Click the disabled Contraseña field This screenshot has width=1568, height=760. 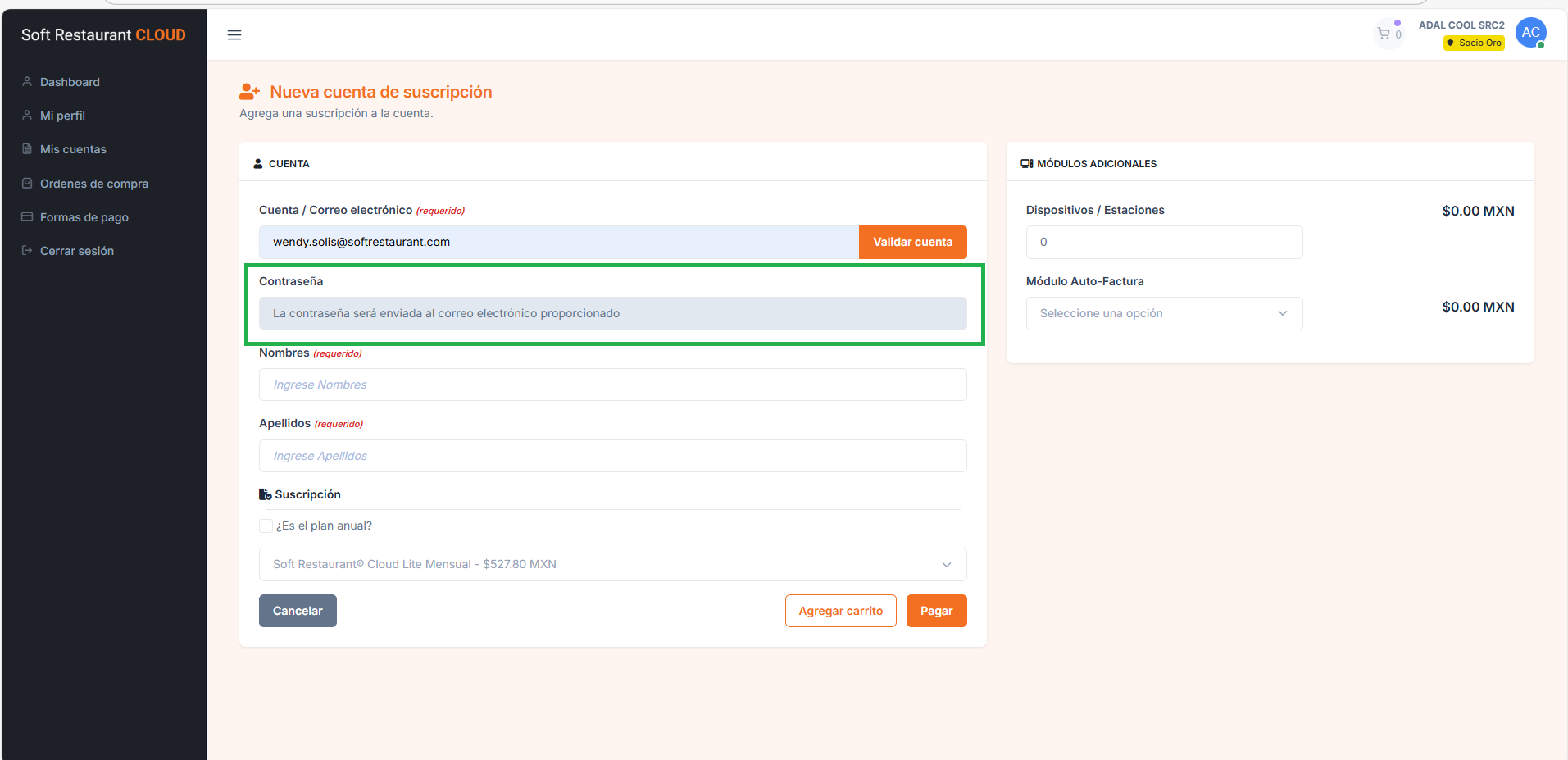tap(612, 313)
